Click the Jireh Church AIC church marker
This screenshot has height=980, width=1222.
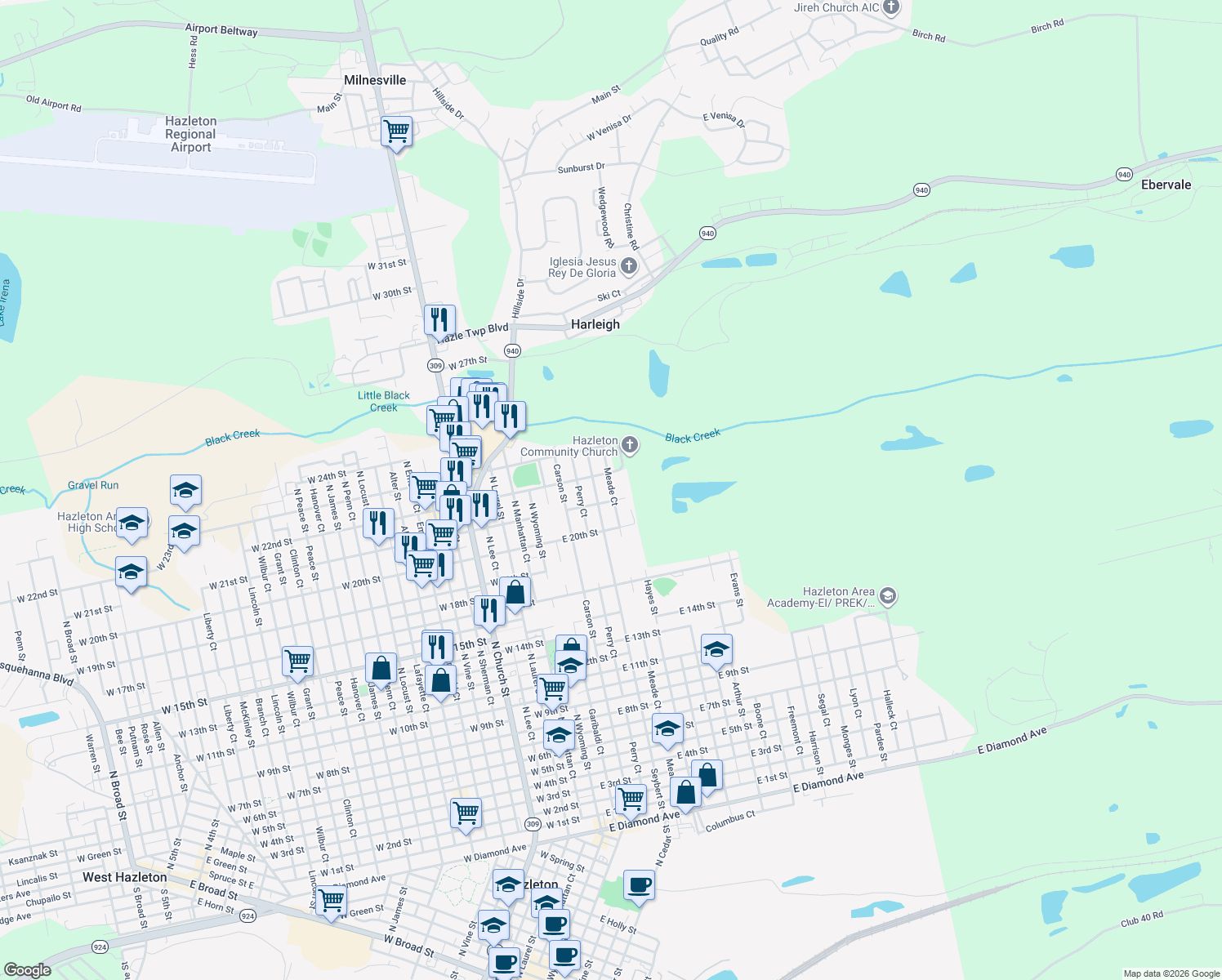[x=890, y=8]
